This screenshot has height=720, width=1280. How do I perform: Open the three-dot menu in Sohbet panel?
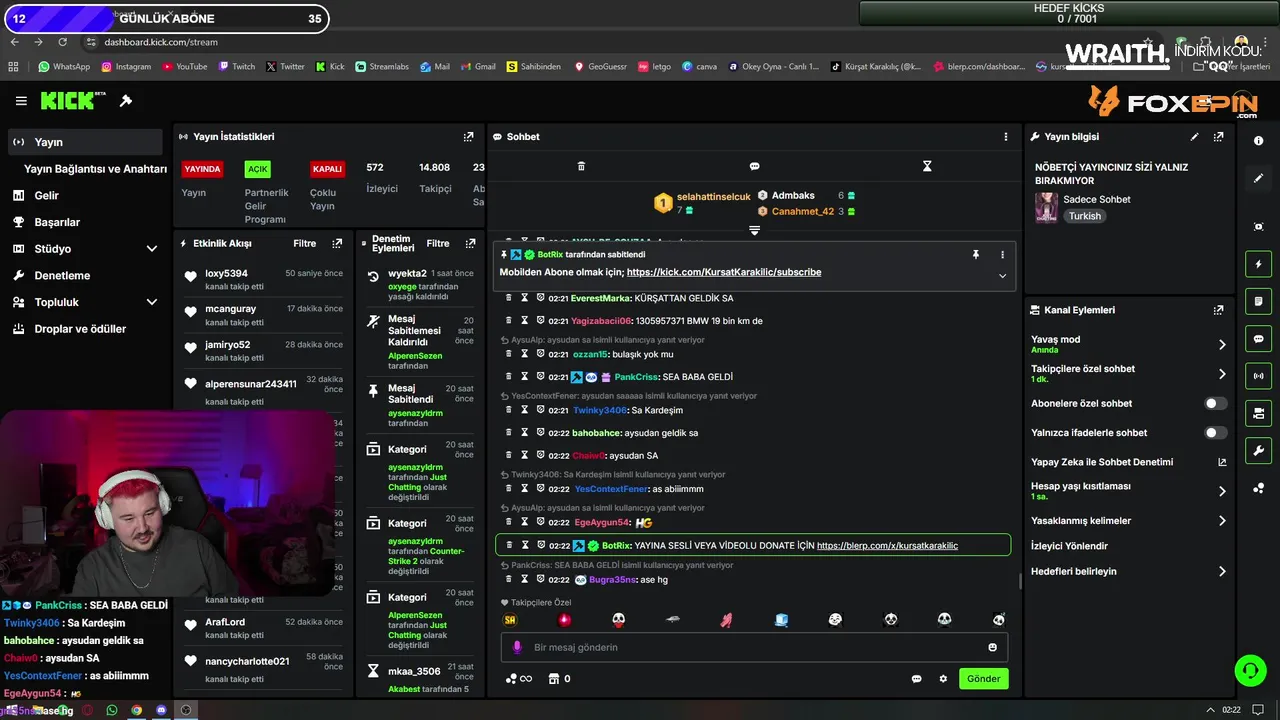pyautogui.click(x=1006, y=137)
